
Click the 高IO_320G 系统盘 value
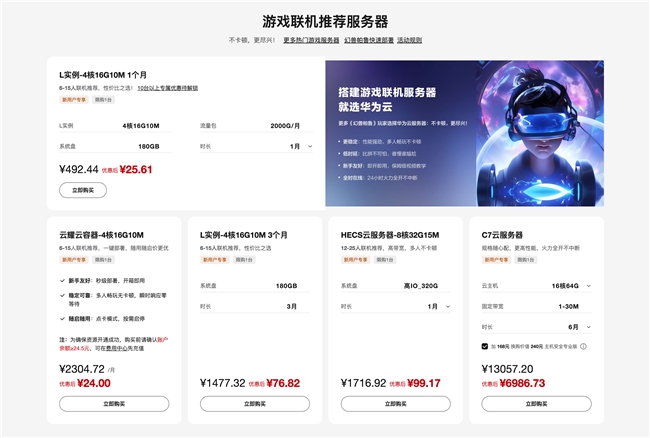tap(421, 286)
